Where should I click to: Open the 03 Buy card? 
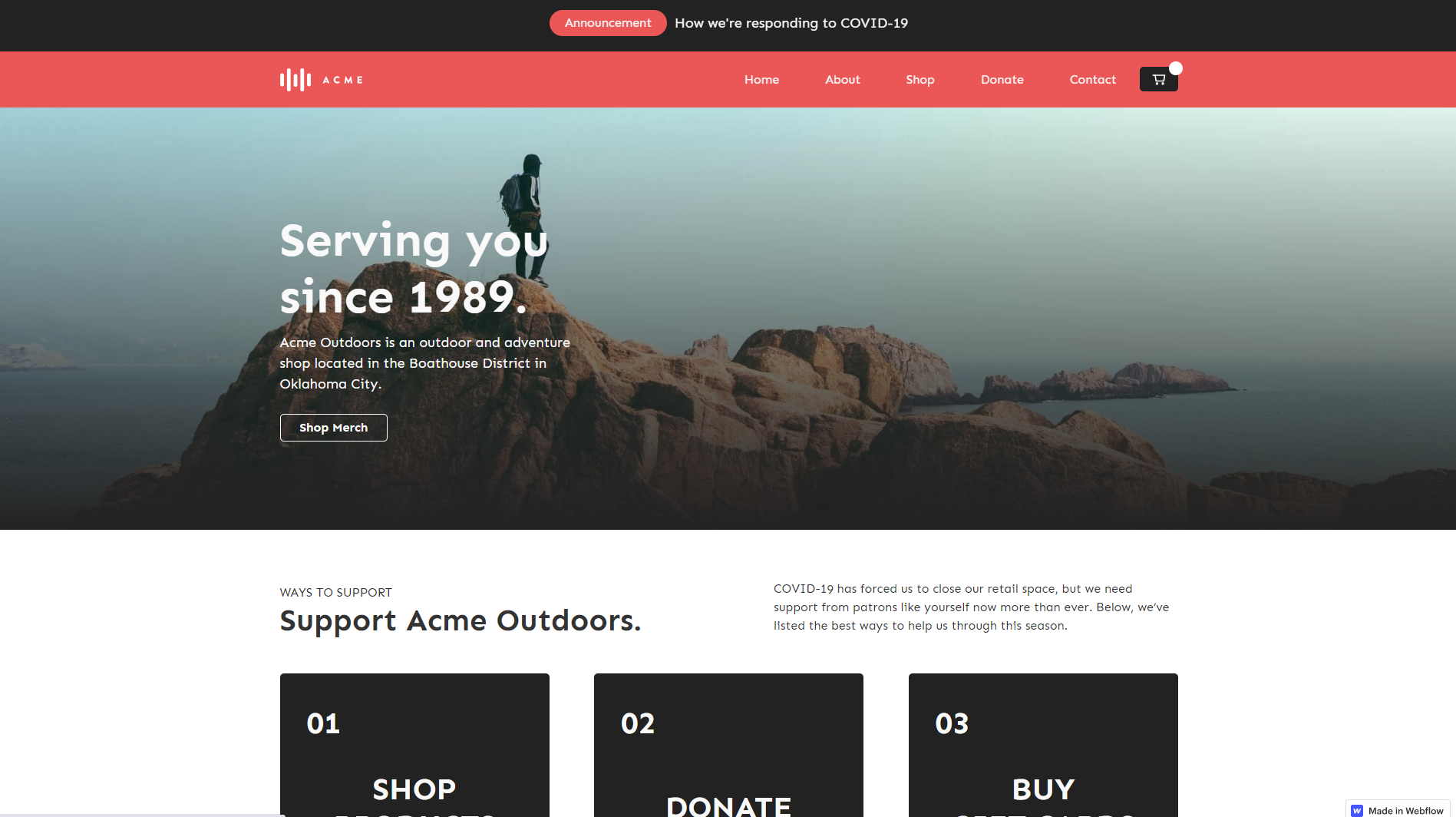(x=1043, y=745)
